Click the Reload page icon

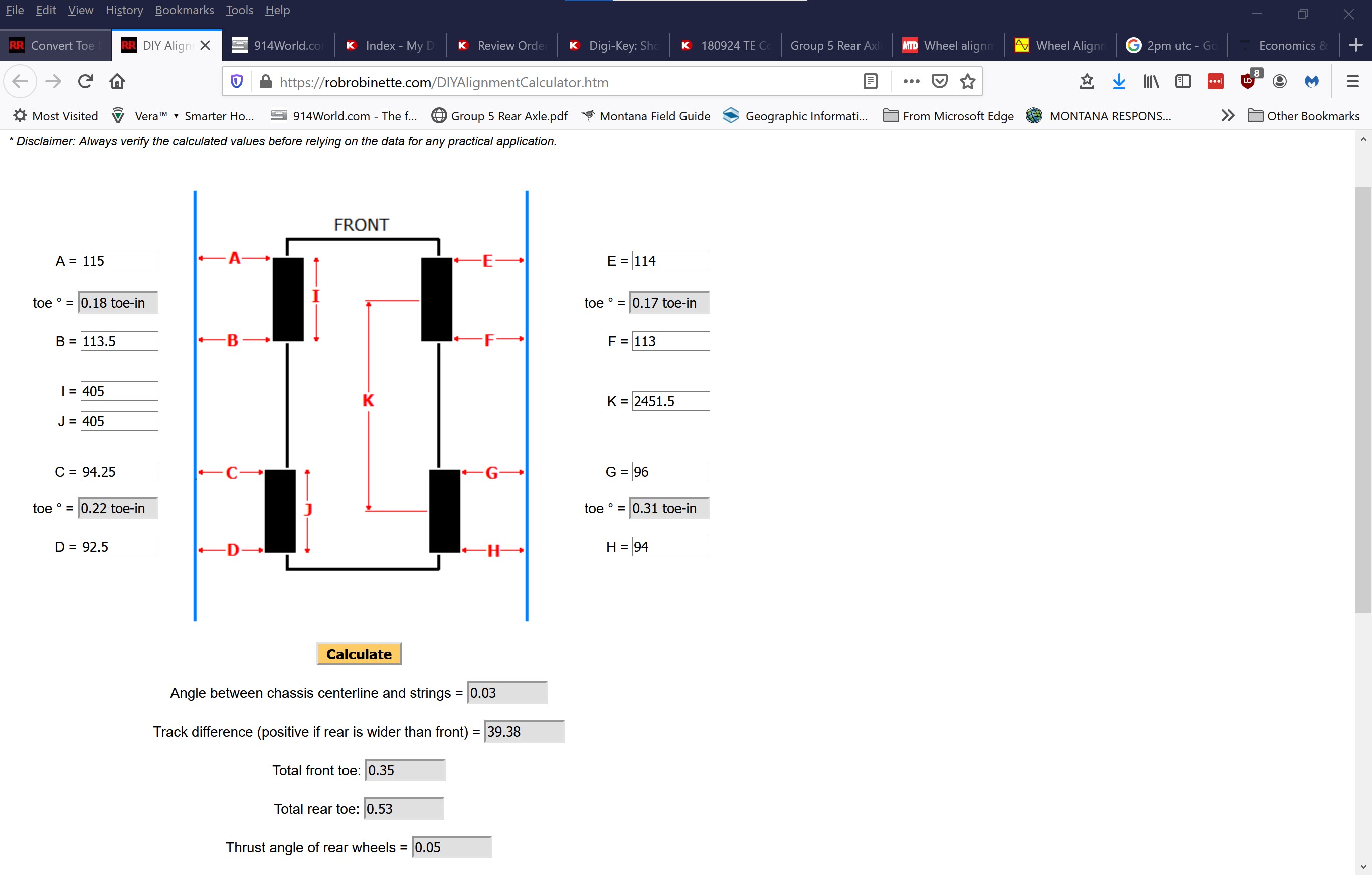pyautogui.click(x=85, y=81)
